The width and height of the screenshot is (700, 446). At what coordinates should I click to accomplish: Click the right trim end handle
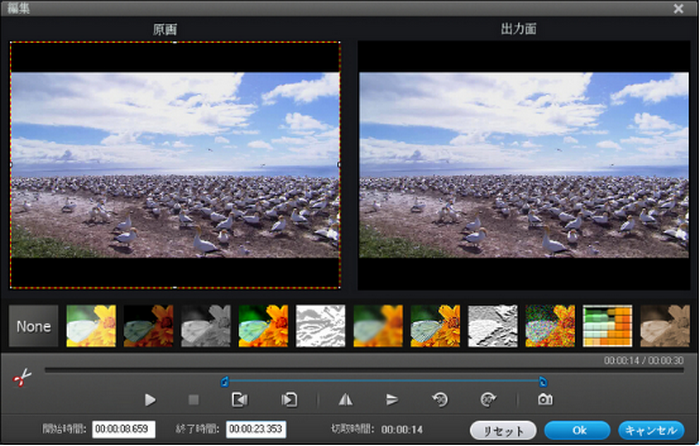[x=543, y=382]
